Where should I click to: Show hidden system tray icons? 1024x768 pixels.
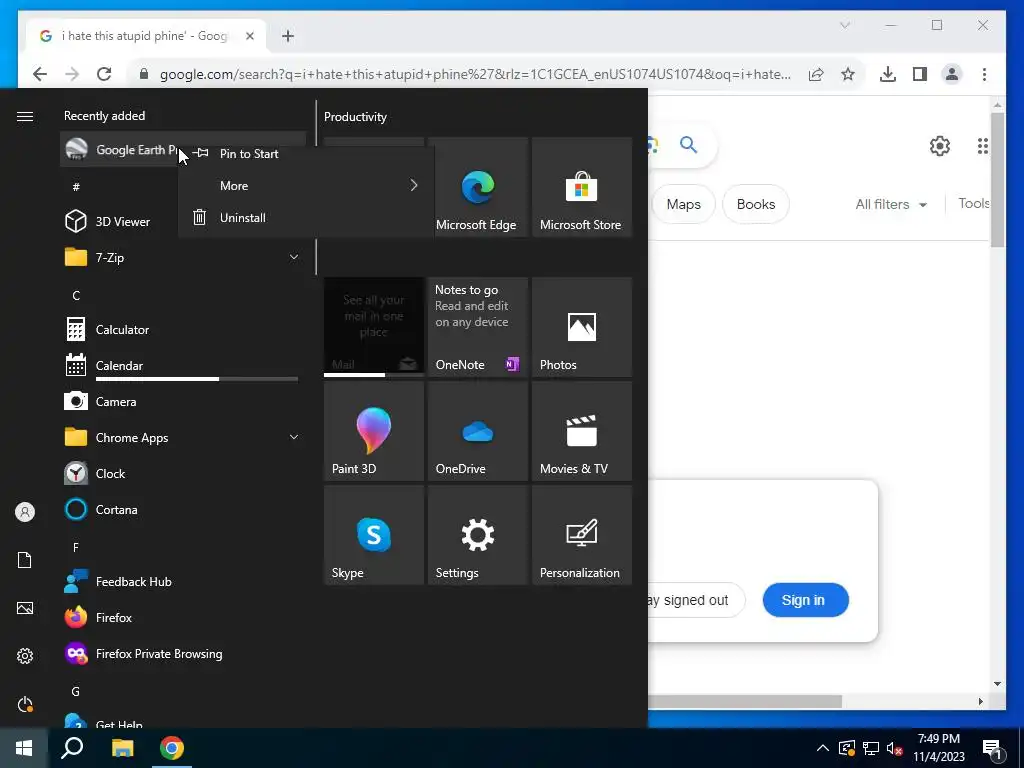(823, 748)
